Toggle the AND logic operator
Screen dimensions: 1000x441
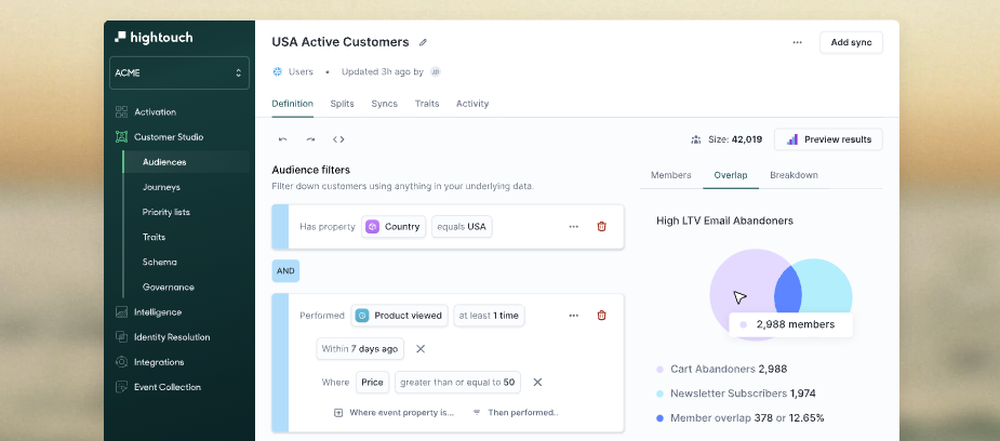pos(286,271)
